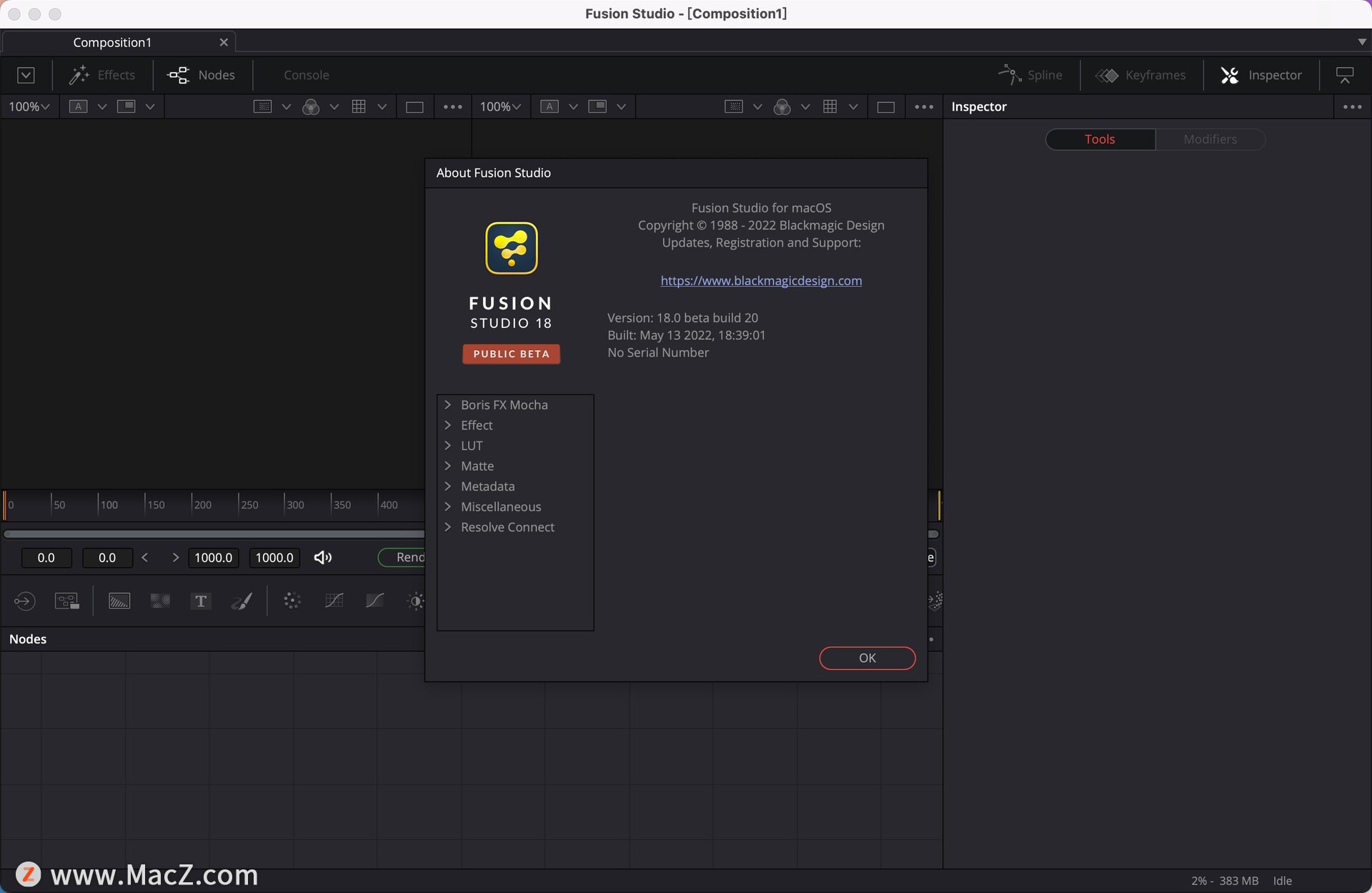Toggle the left viewer region-of-interest icon
This screenshot has height=893, width=1372.
263,107
